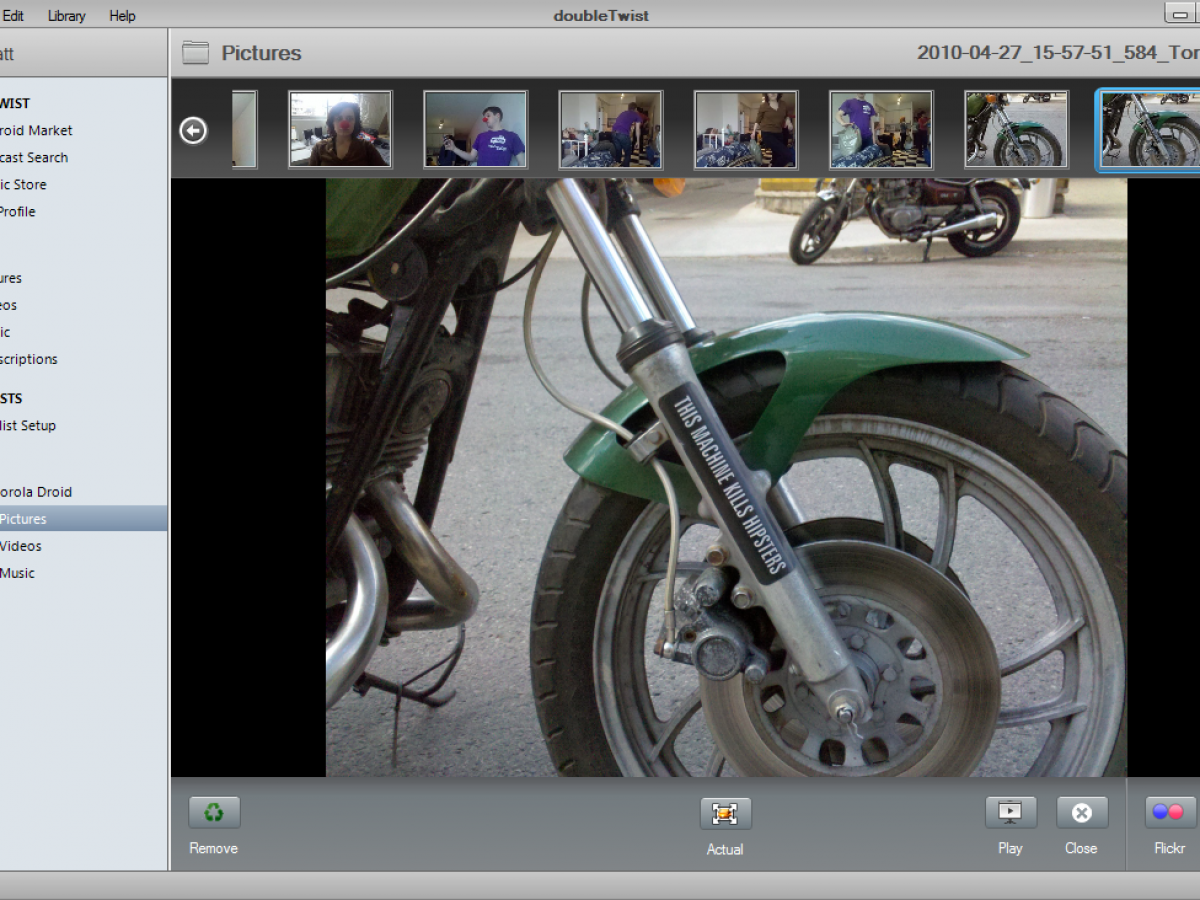Open Android Market in sidebar
The image size is (1200, 900).
point(36,130)
